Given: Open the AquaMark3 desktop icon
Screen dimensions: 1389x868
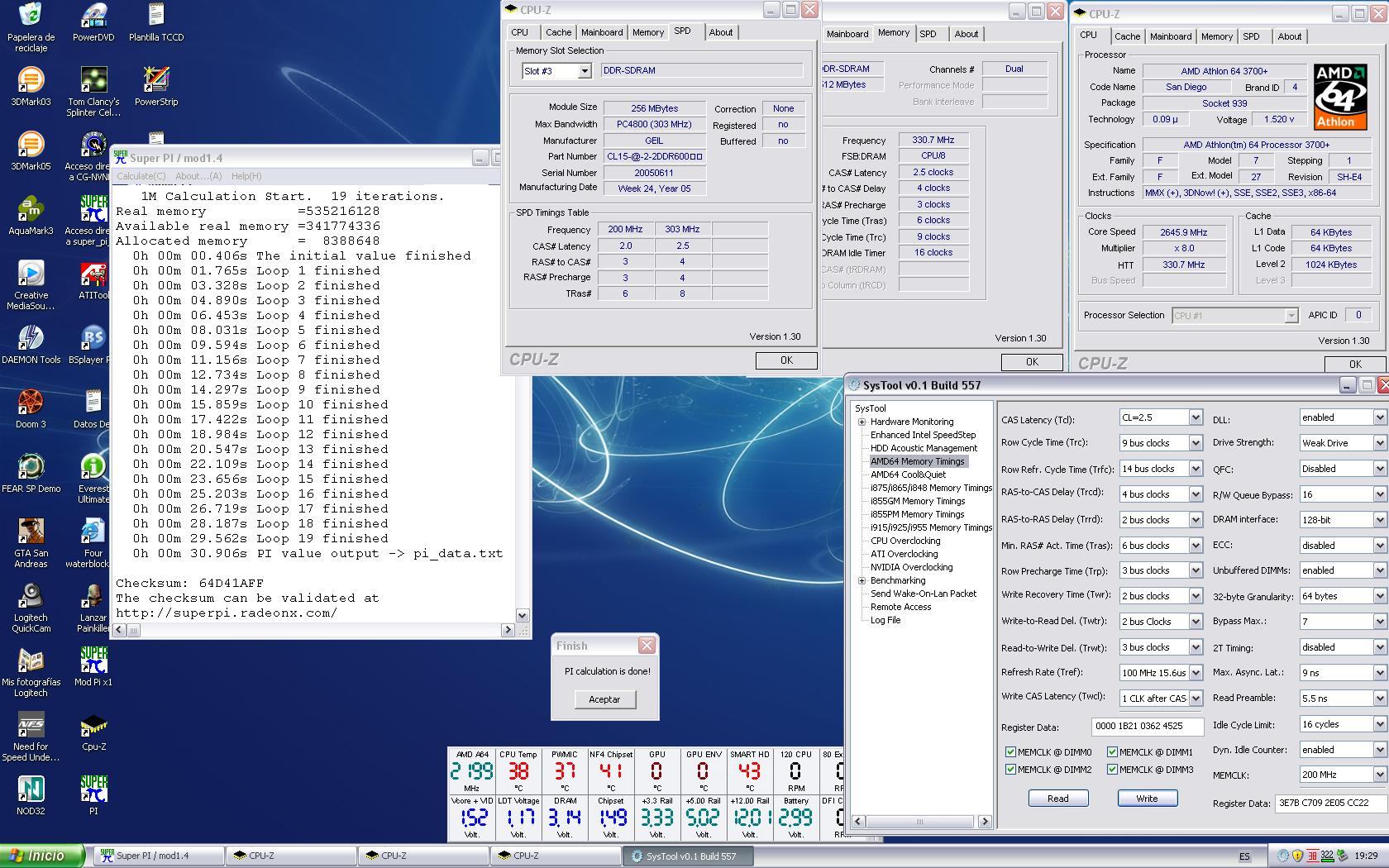Looking at the screenshot, I should [x=31, y=210].
